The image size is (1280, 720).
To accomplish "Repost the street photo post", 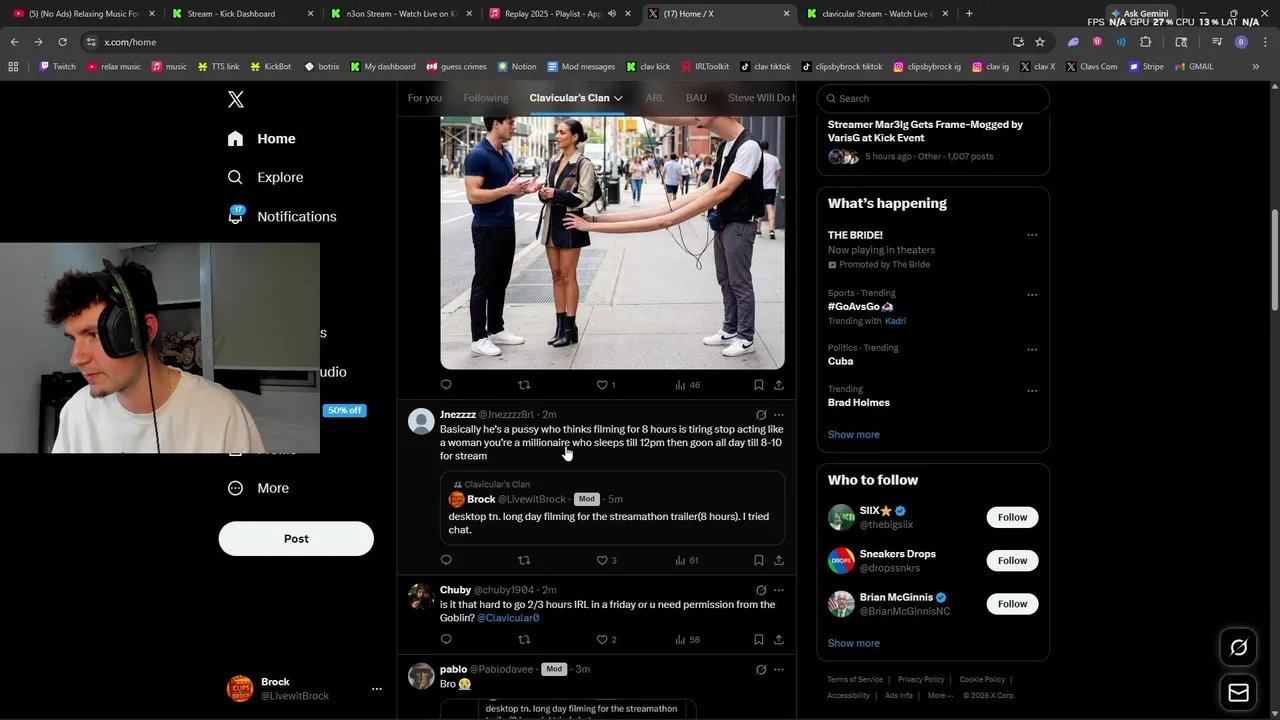I will click(524, 385).
